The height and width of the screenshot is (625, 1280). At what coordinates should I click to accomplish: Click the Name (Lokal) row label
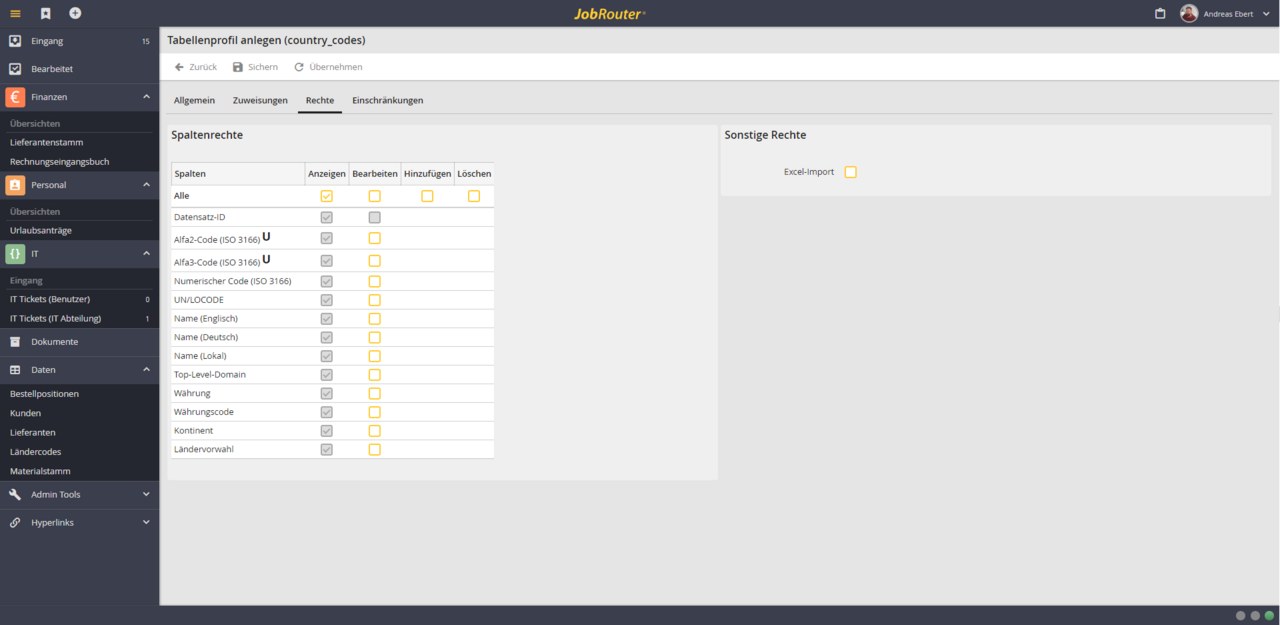[201, 356]
